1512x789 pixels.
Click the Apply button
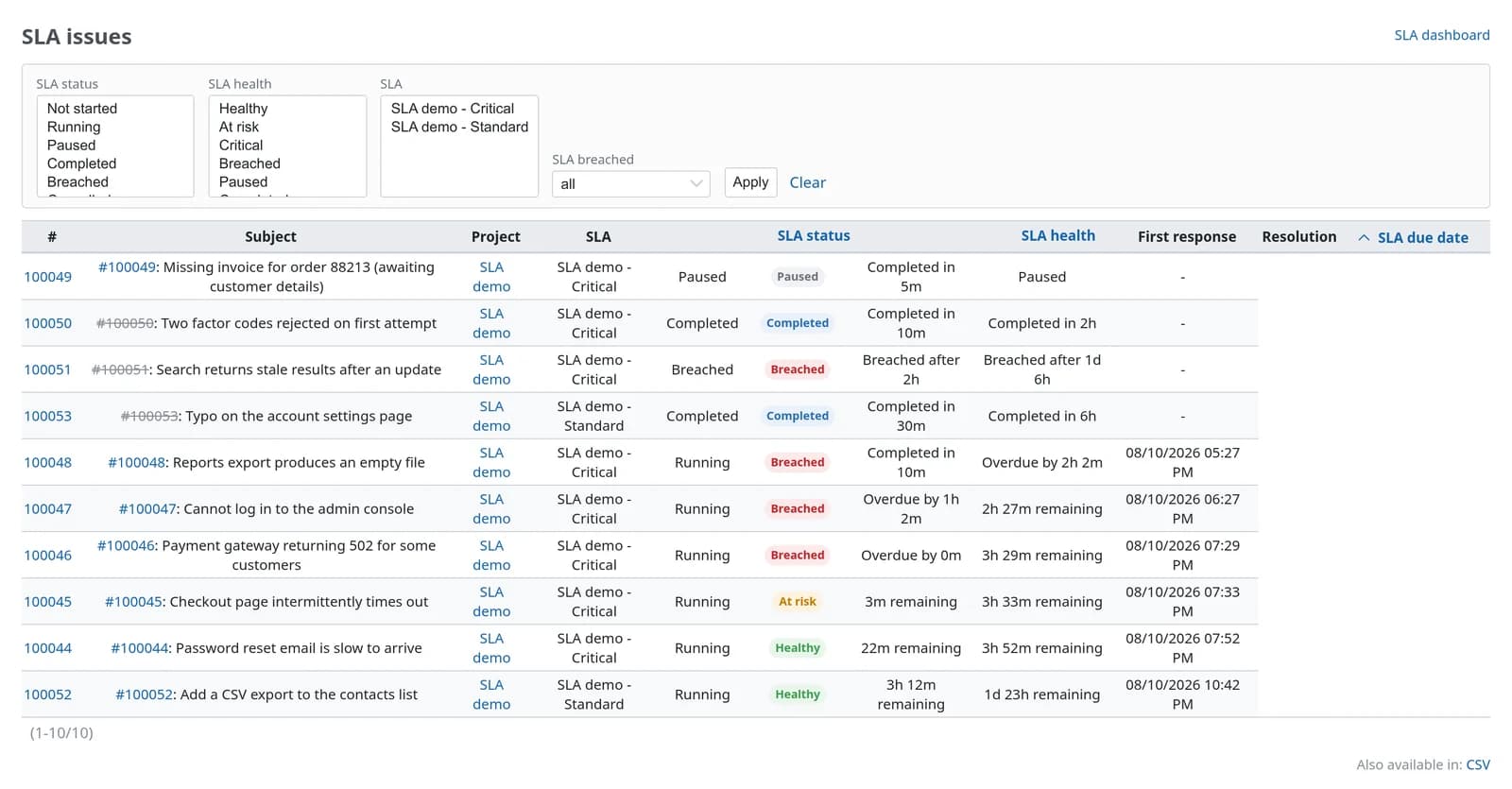click(x=750, y=182)
